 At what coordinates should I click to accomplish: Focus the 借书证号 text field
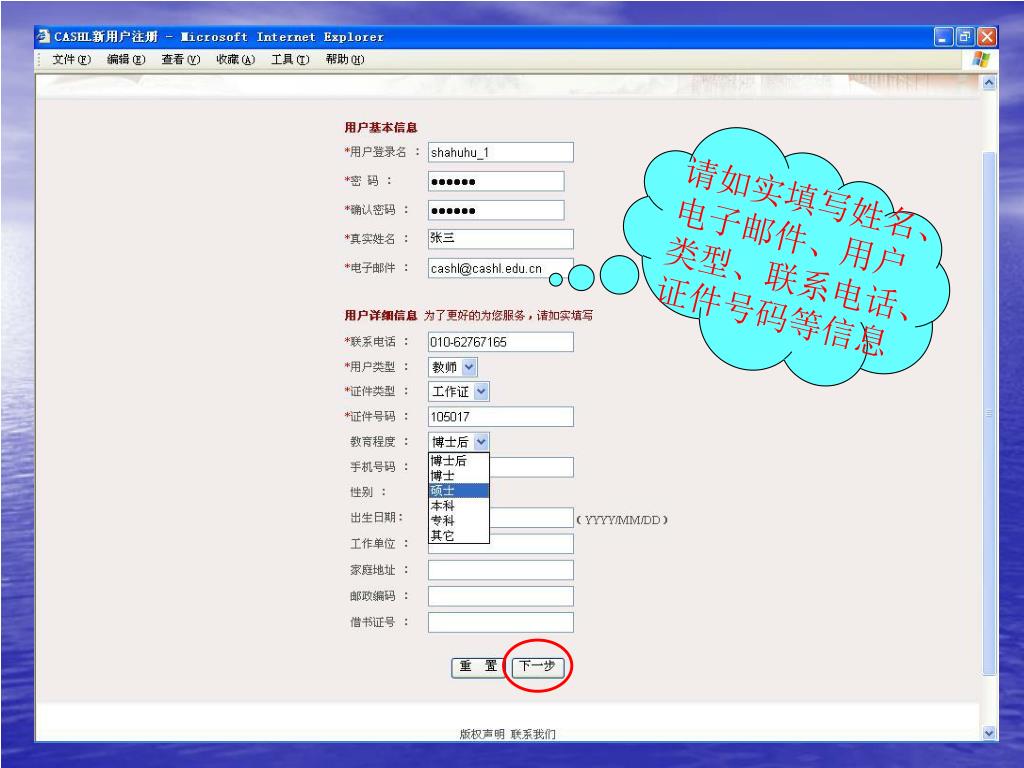[500, 622]
